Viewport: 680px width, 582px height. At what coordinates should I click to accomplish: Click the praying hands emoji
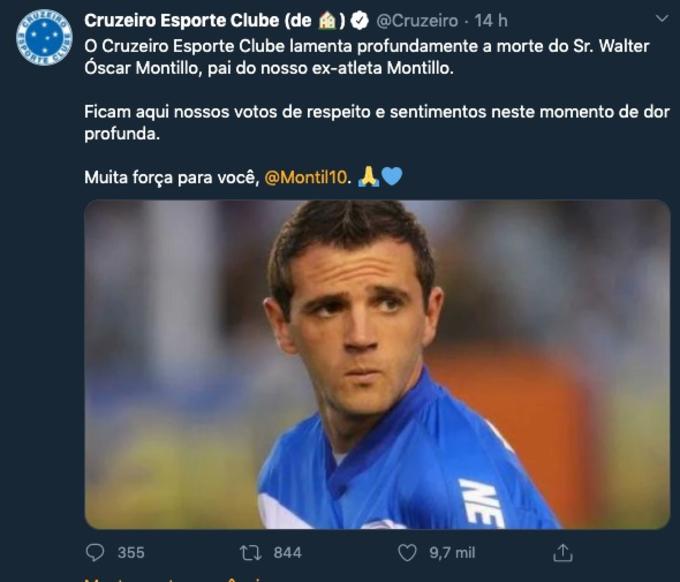pyautogui.click(x=368, y=177)
